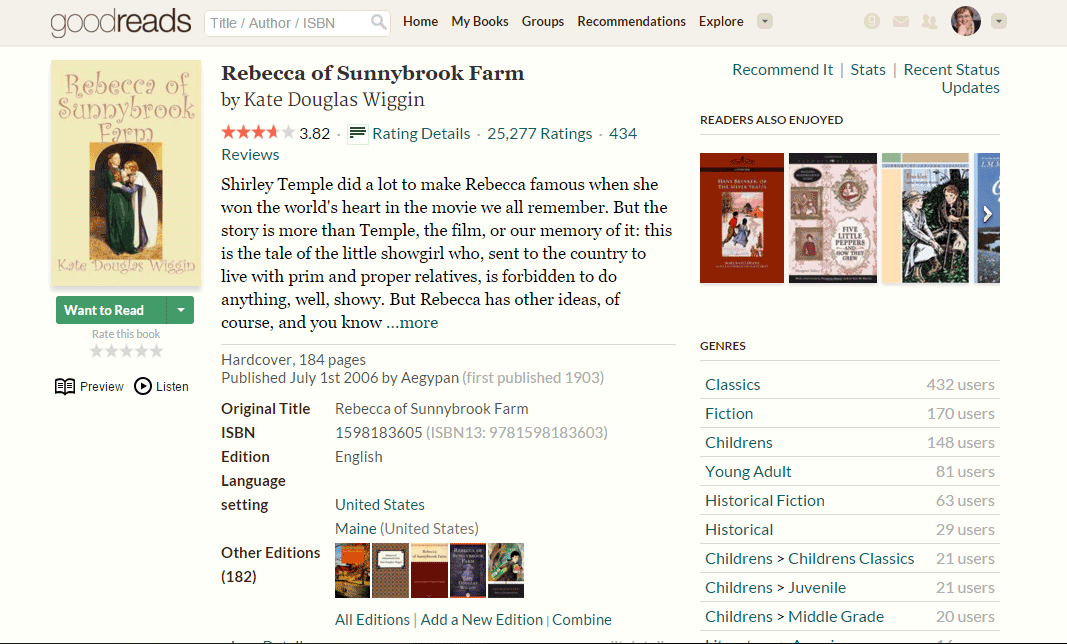Rate the book one star
Viewport: 1067px width, 644px height.
[96, 350]
